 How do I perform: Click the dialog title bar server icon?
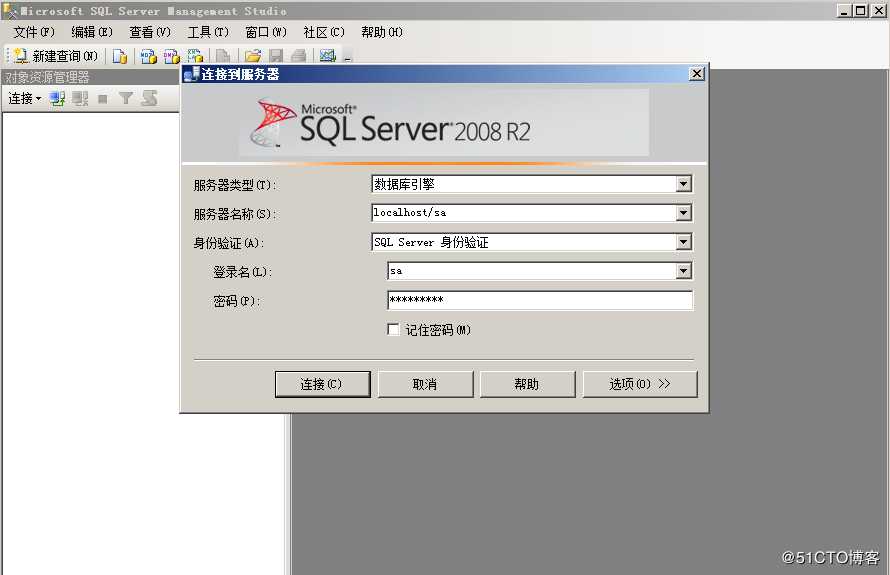(x=191, y=74)
